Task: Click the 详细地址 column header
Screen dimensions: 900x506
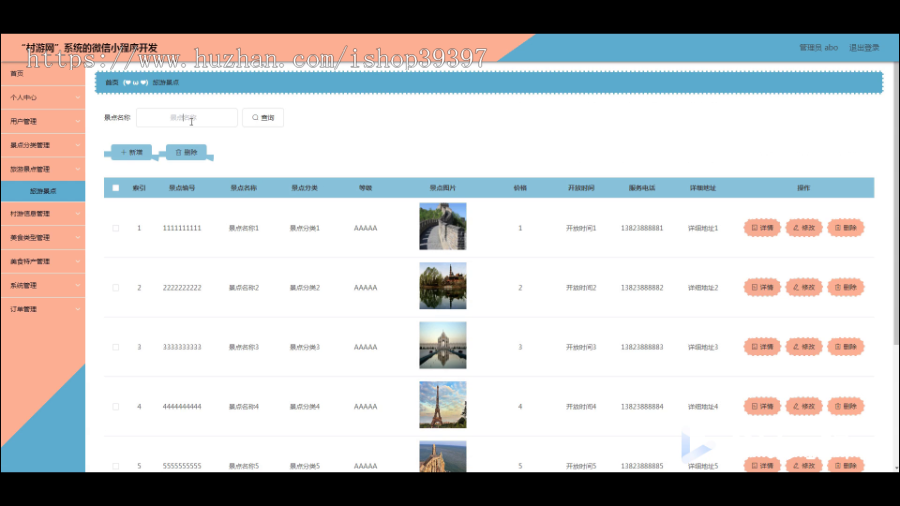Action: pyautogui.click(x=703, y=188)
